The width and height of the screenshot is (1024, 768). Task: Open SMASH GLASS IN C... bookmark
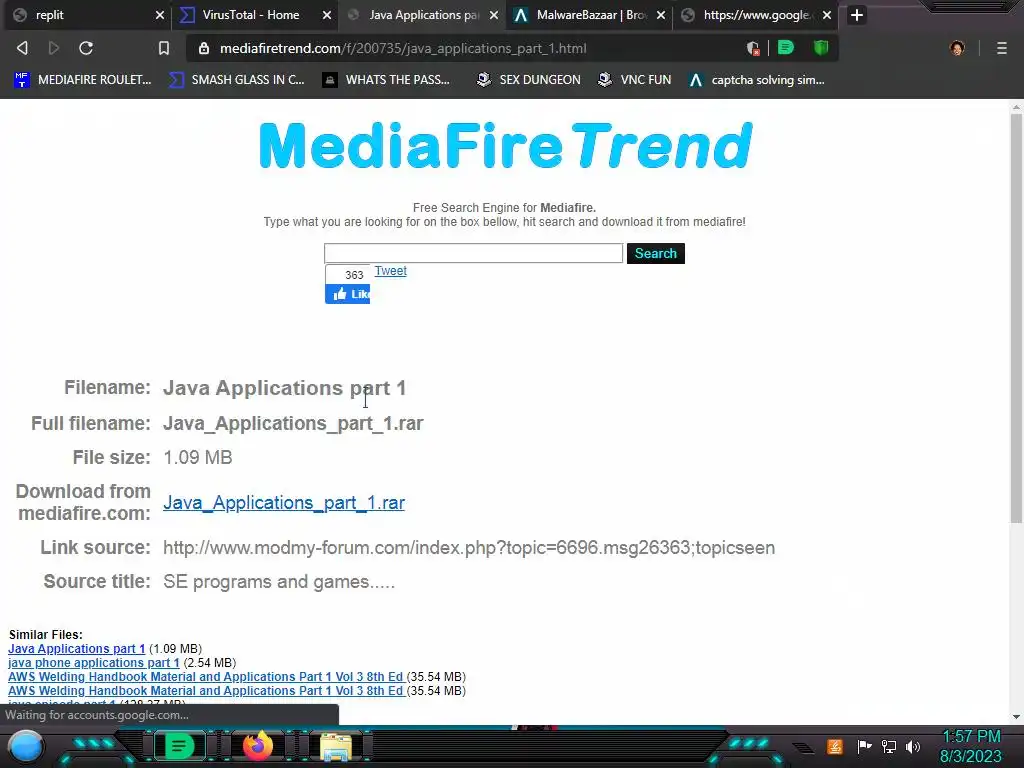(x=237, y=80)
